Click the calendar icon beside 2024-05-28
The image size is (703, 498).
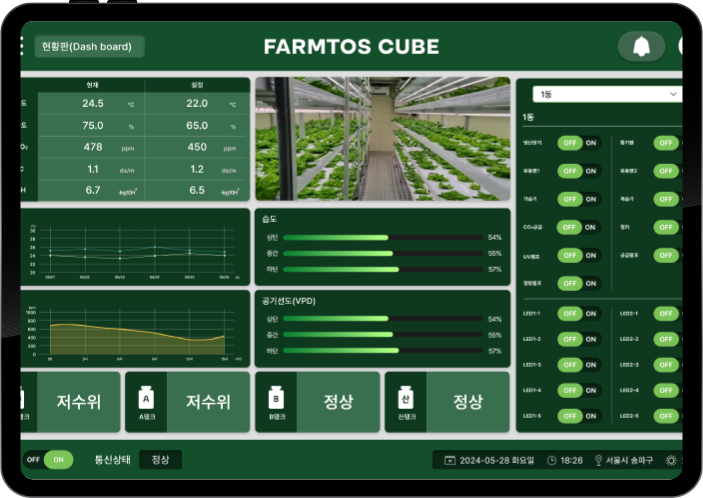click(x=450, y=460)
